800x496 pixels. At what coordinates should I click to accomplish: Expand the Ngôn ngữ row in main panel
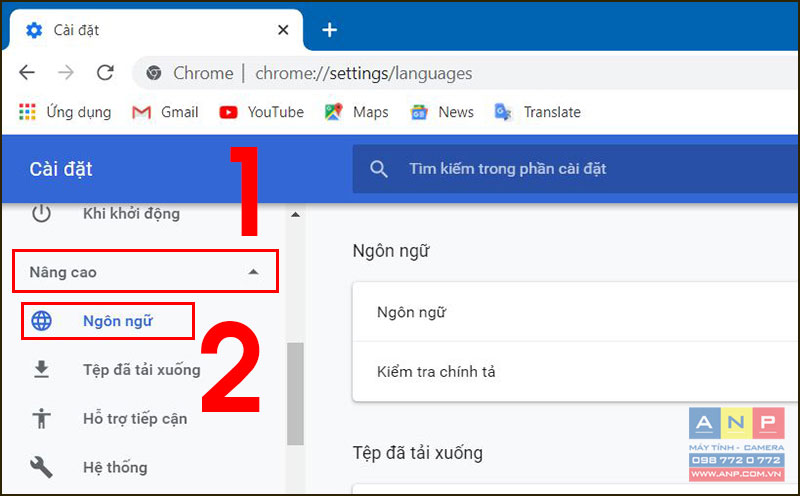[576, 312]
